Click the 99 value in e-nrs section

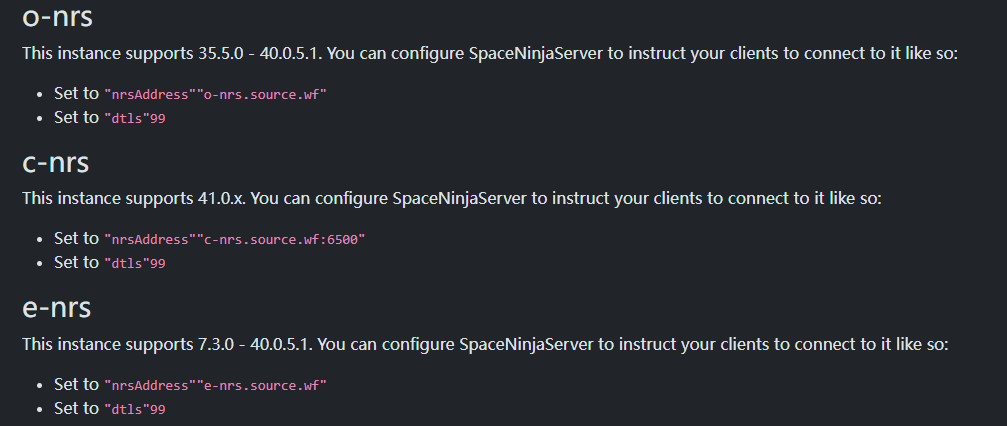point(157,409)
